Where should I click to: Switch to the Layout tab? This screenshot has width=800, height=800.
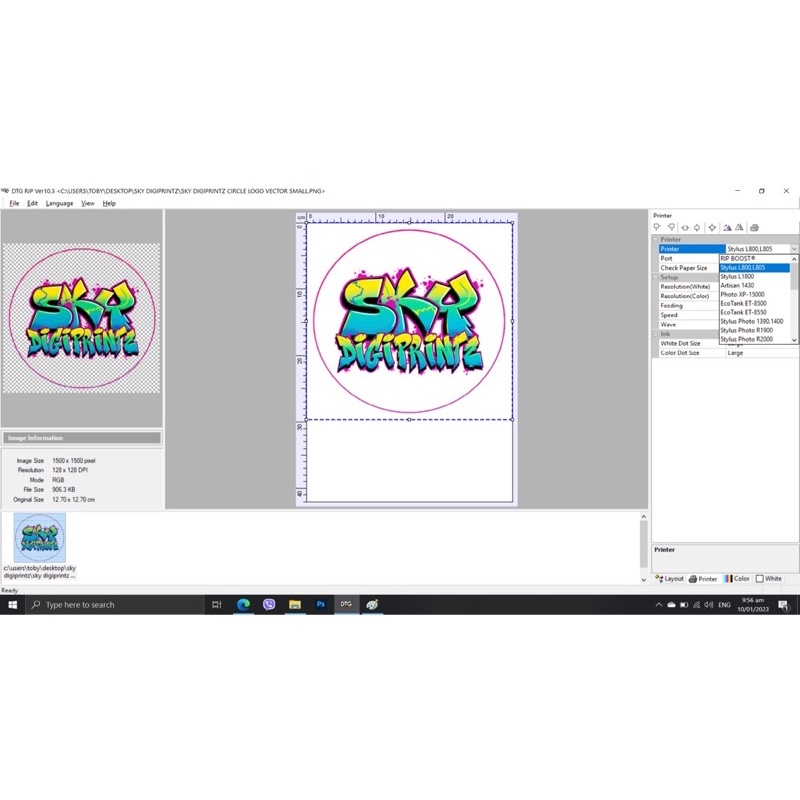click(670, 579)
